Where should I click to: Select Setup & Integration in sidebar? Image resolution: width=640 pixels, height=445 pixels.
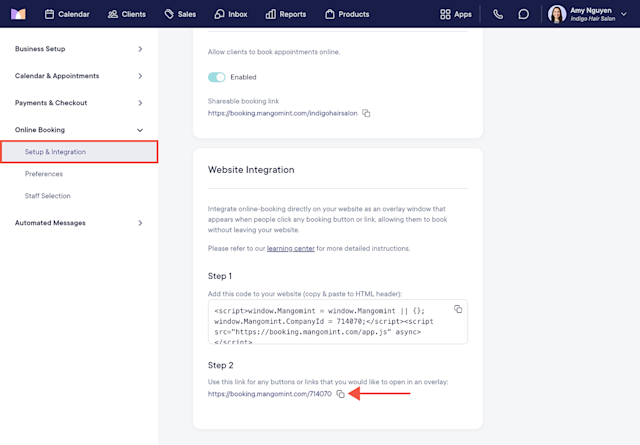coord(79,152)
